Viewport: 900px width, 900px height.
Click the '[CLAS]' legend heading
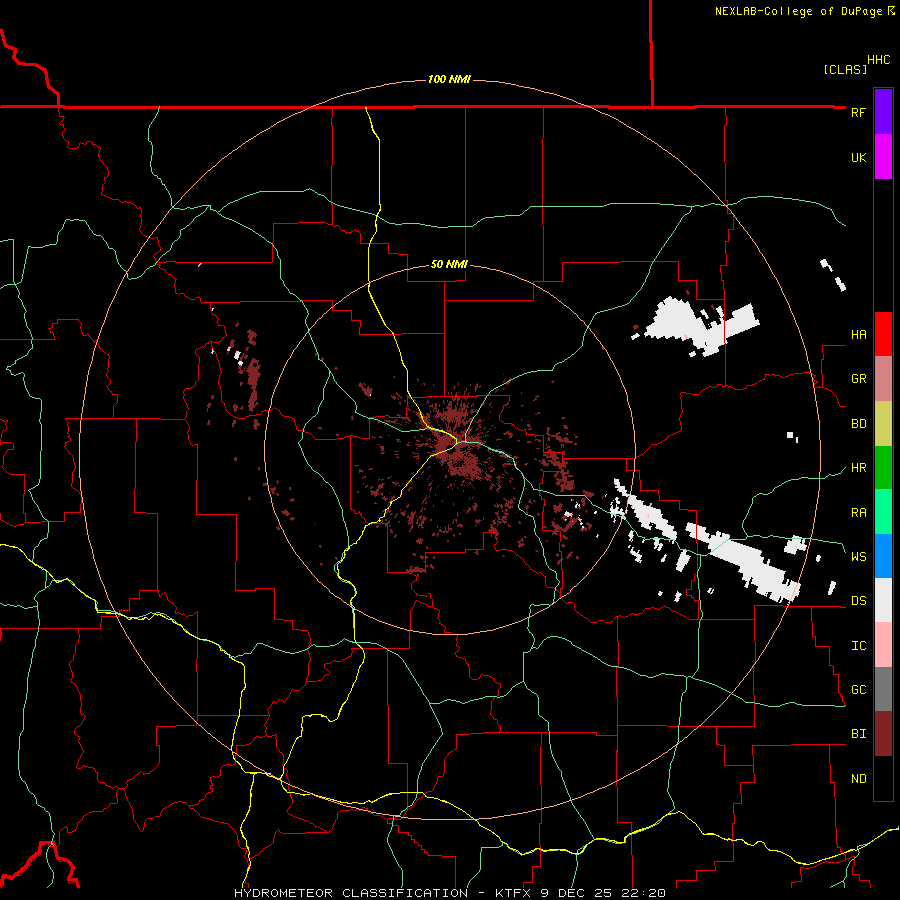tap(845, 69)
